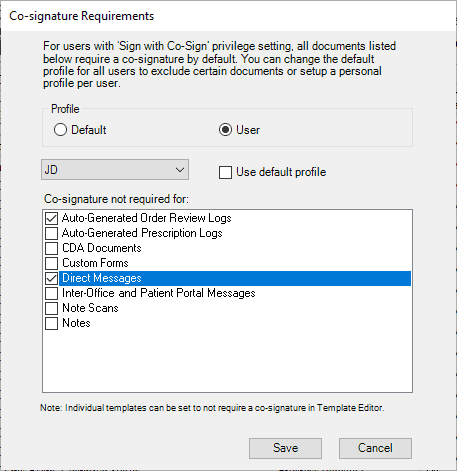Check Inter-Office and Patient Portal Messages checkbox
This screenshot has width=457, height=471.
(x=51, y=293)
